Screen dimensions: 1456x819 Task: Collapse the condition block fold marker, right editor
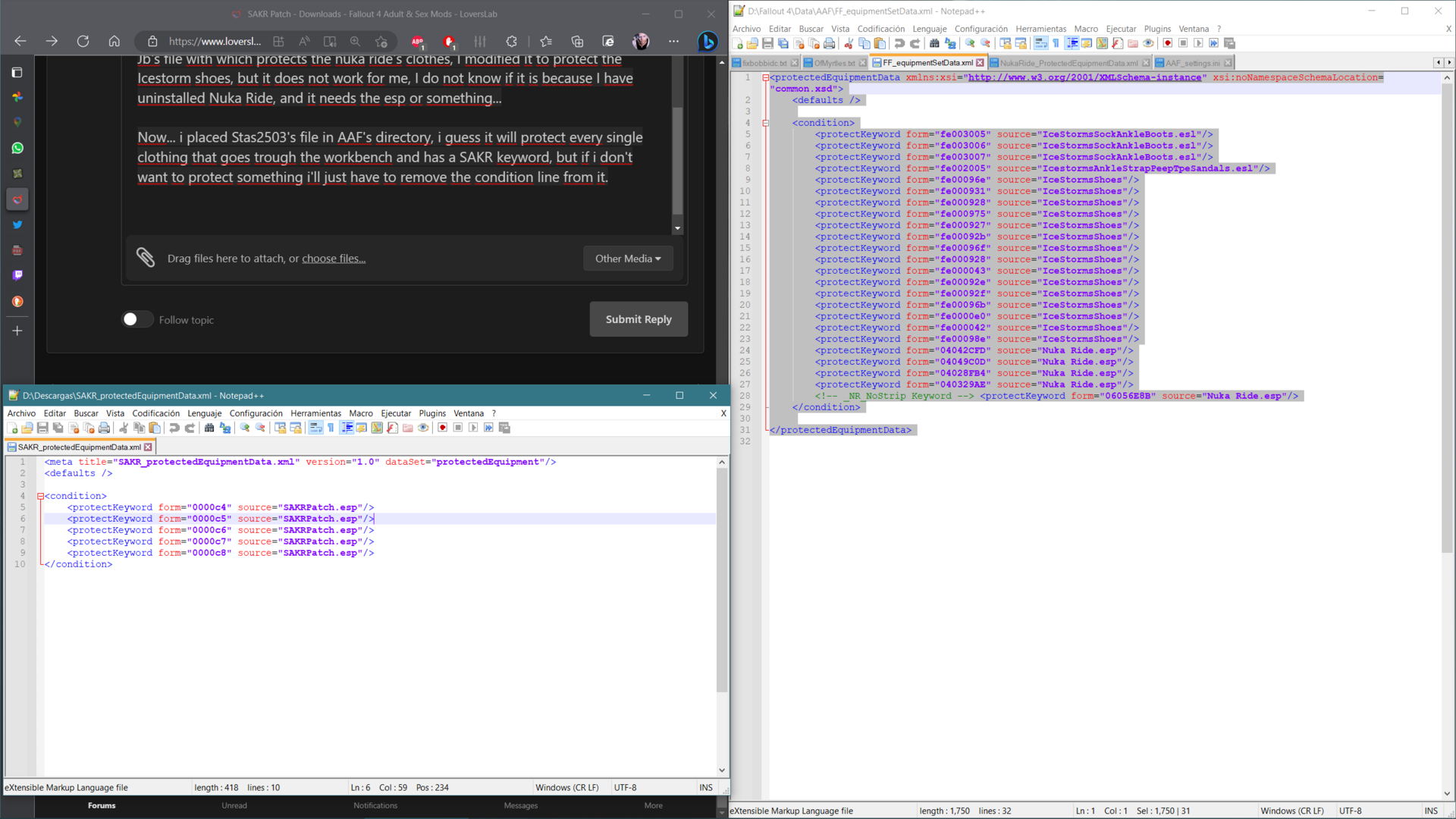point(765,123)
